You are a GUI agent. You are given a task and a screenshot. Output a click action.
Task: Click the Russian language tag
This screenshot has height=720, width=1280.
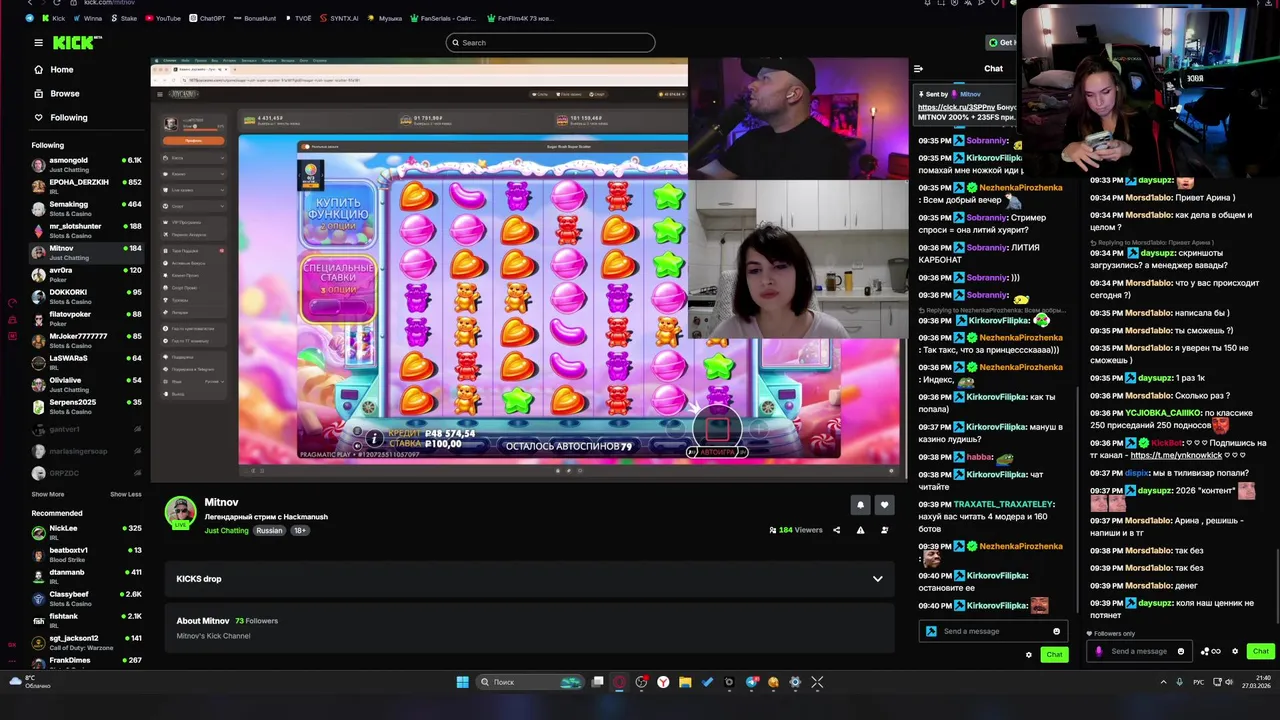[x=269, y=531]
